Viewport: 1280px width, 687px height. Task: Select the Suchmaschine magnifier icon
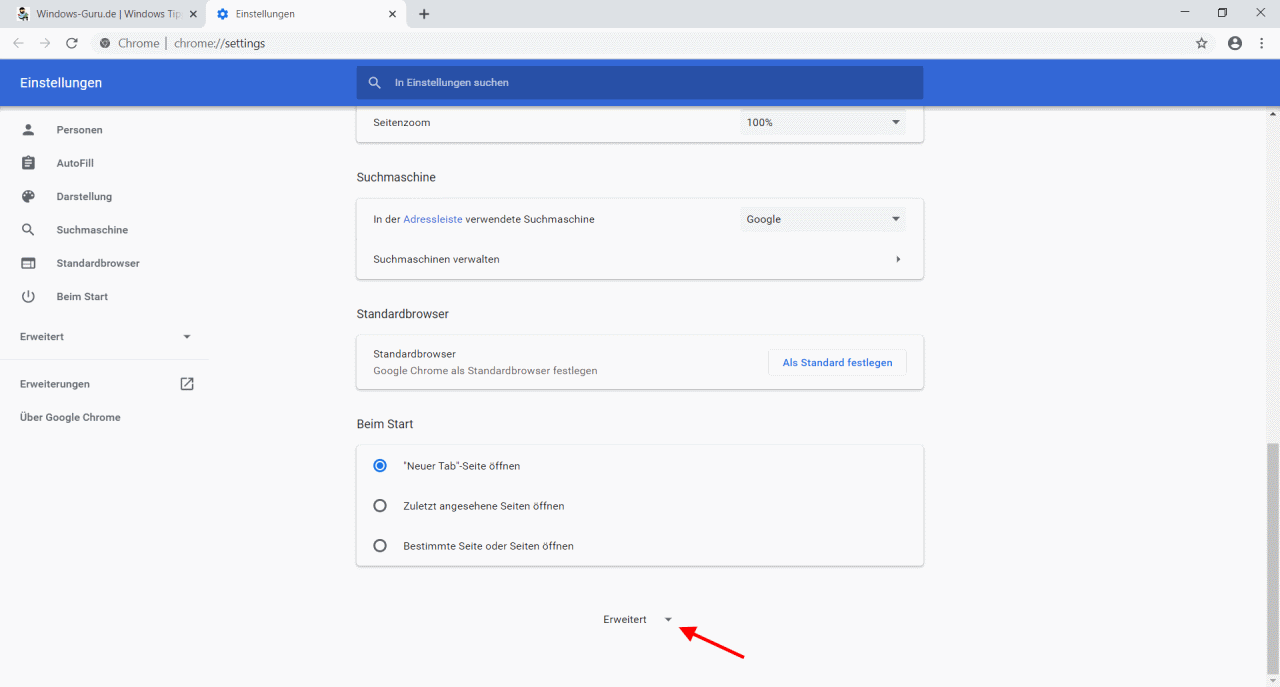30,229
